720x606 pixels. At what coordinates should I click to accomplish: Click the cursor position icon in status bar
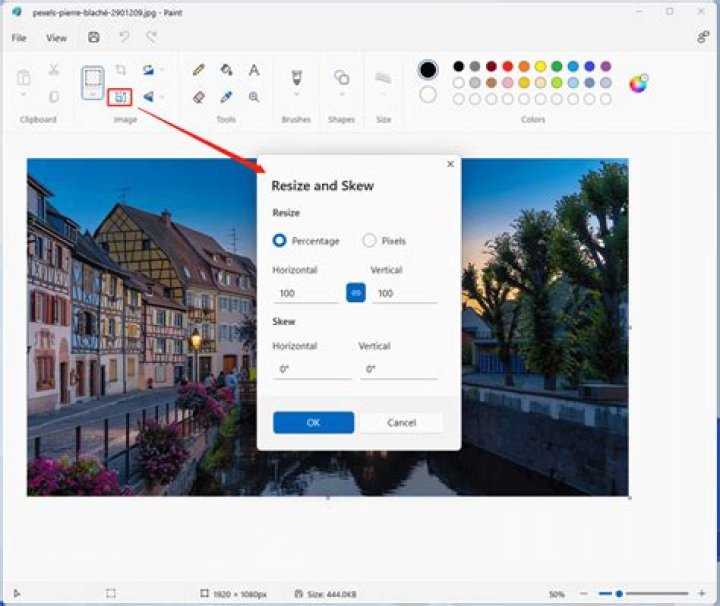point(17,594)
